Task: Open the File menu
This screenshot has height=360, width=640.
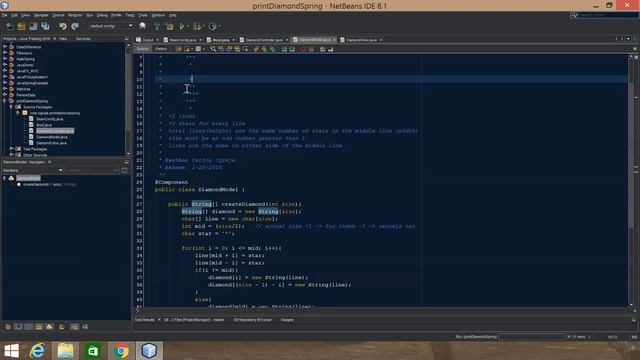Action: point(4,15)
